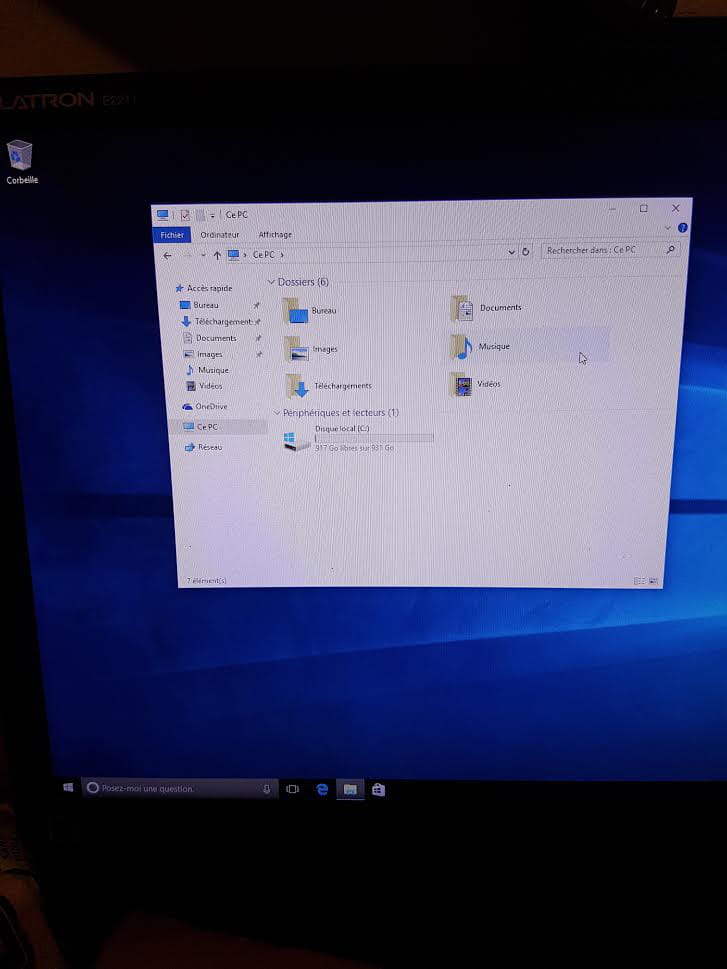This screenshot has width=727, height=969.
Task: Refresh the current folder view
Action: point(525,252)
